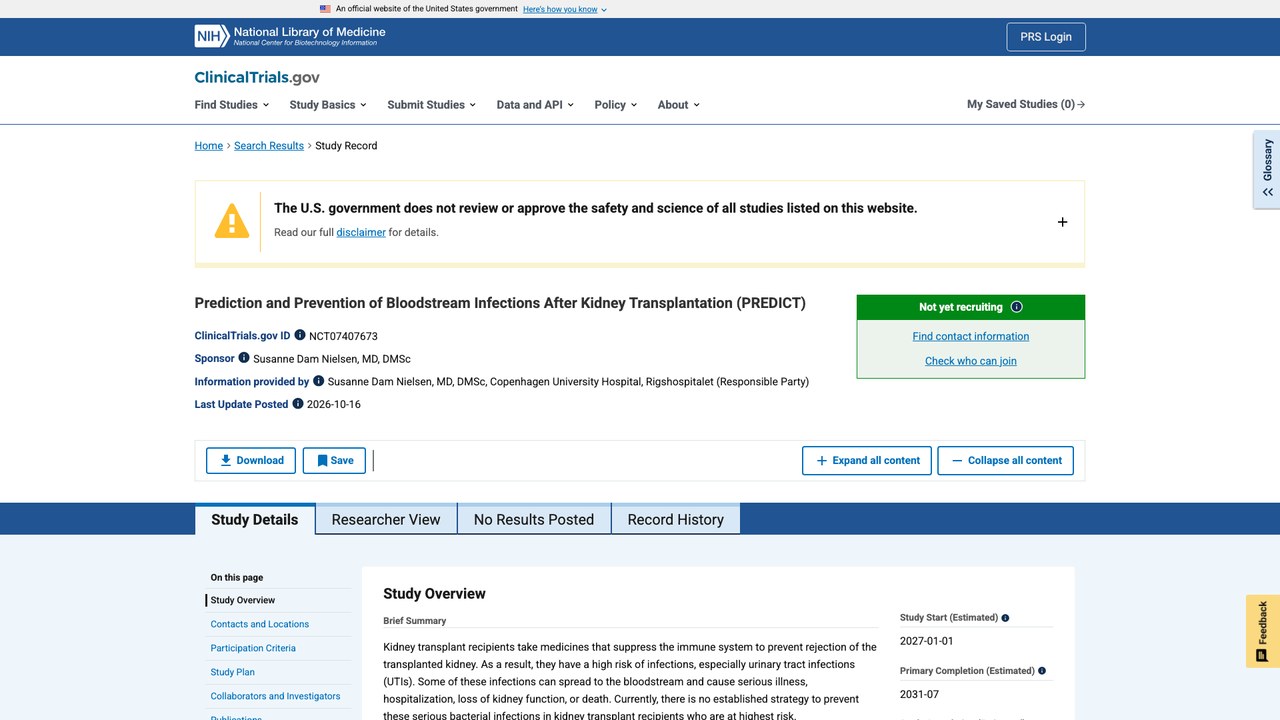Click the PRS Login button
Screen dimensions: 1280x720
[1046, 37]
